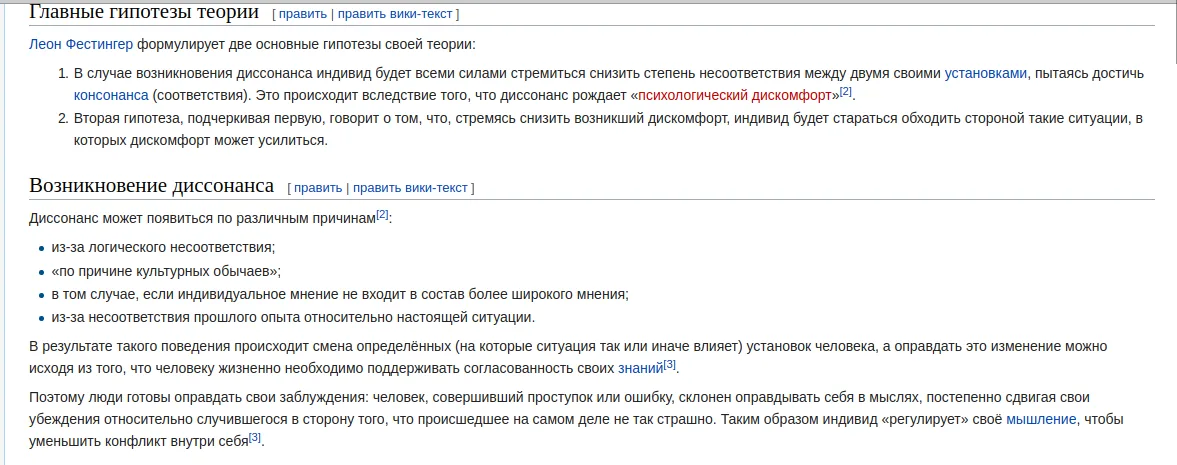Open red link психологический дискомфорт

click(x=735, y=95)
